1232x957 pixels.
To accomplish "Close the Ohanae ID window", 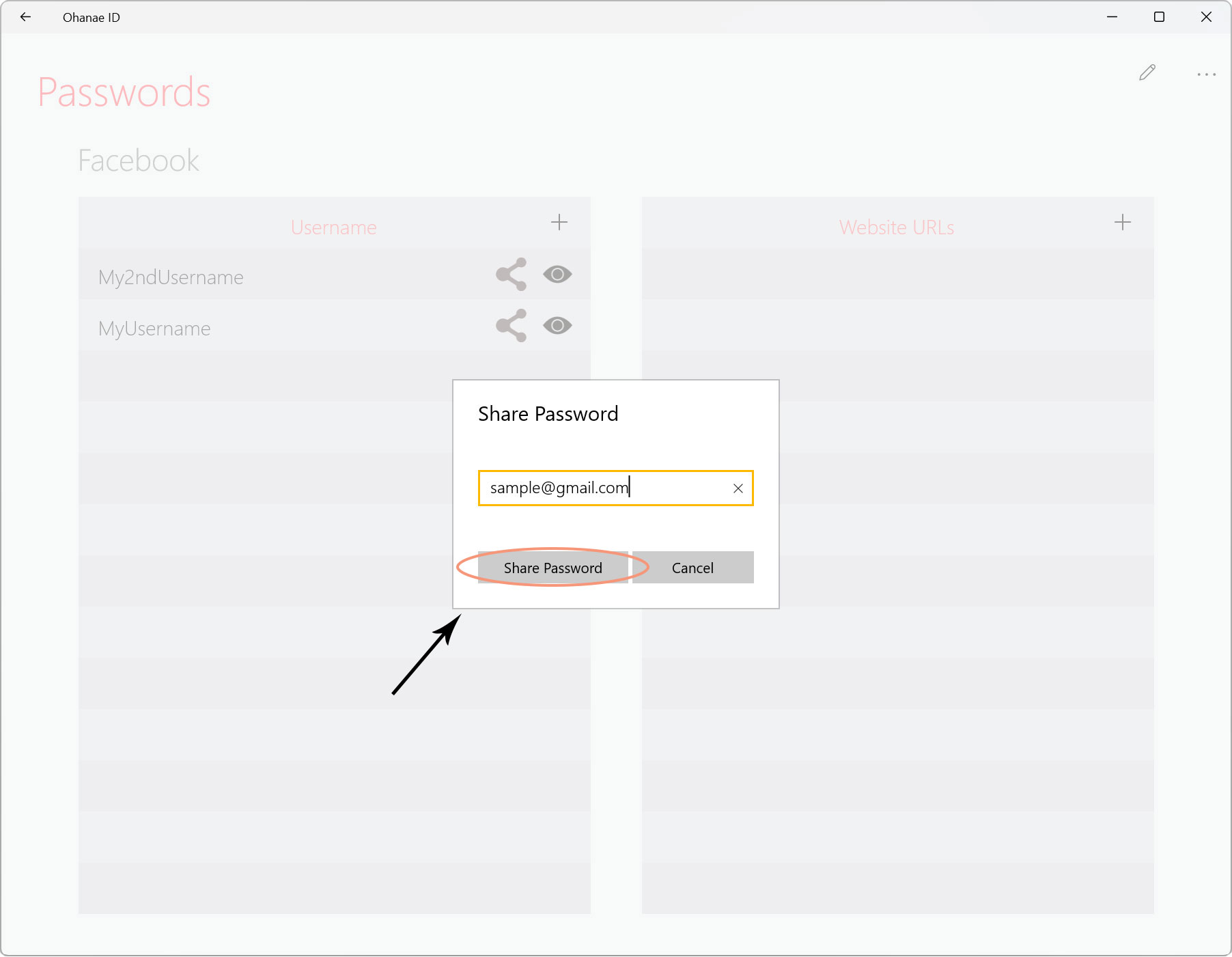I will click(1206, 17).
